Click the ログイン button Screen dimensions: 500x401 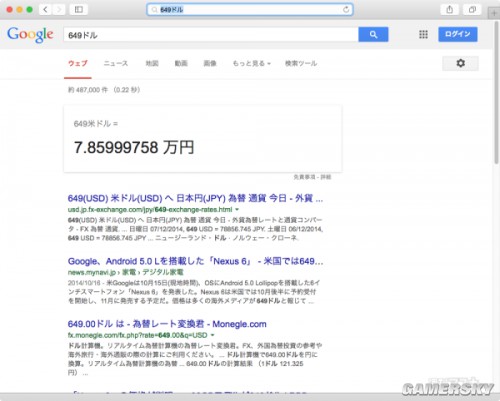click(458, 34)
